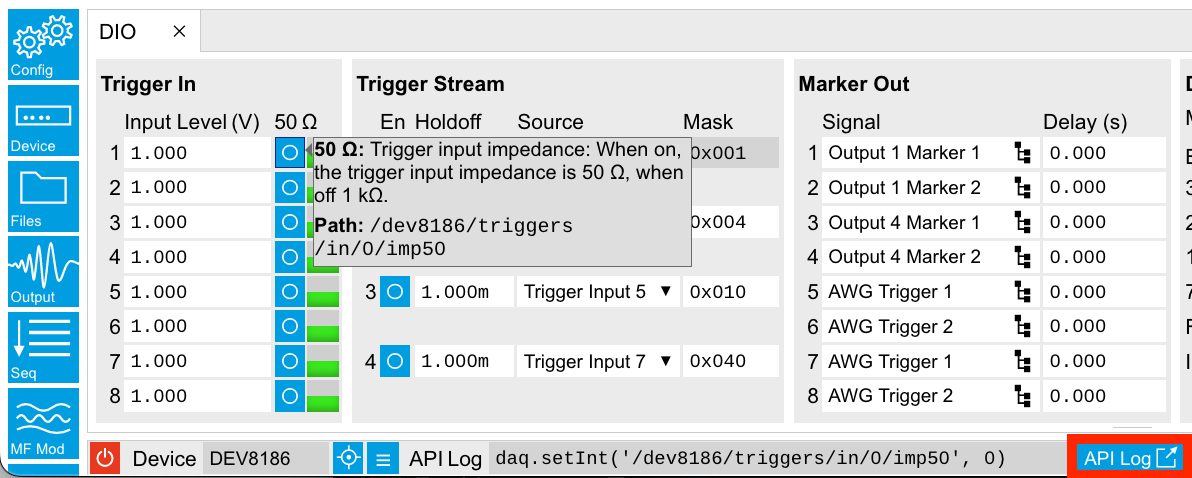Open signal tree selector for AWG Trigger 2 row 8
1192x478 pixels.
coord(1023,396)
